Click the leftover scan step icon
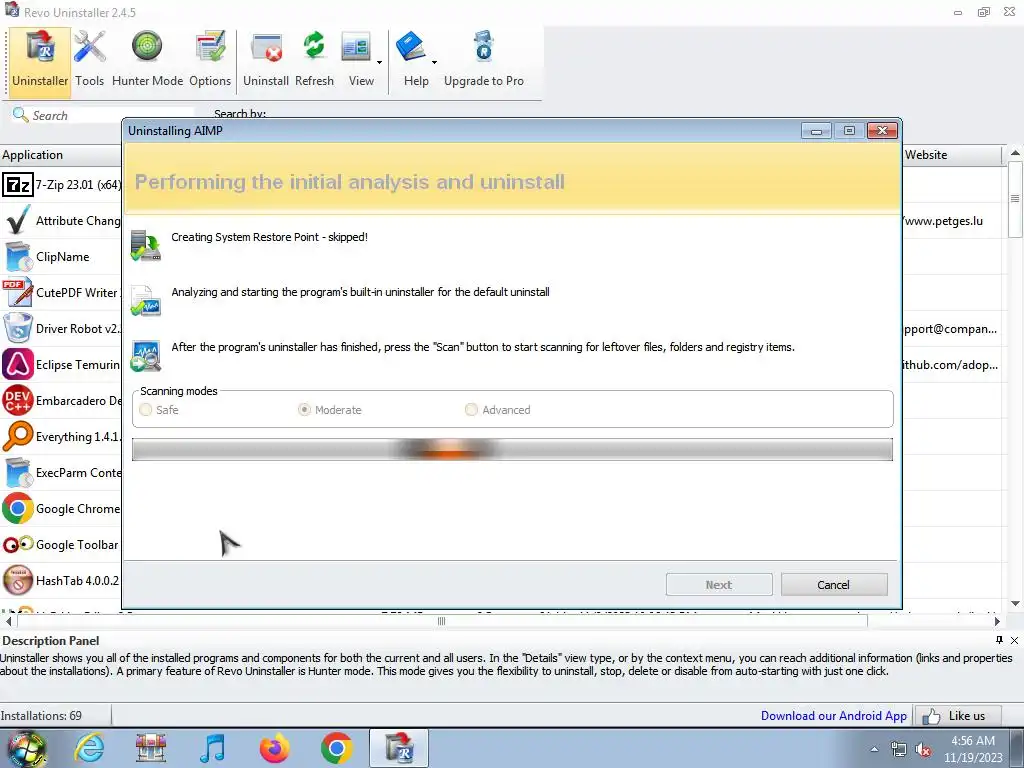 pyautogui.click(x=145, y=355)
